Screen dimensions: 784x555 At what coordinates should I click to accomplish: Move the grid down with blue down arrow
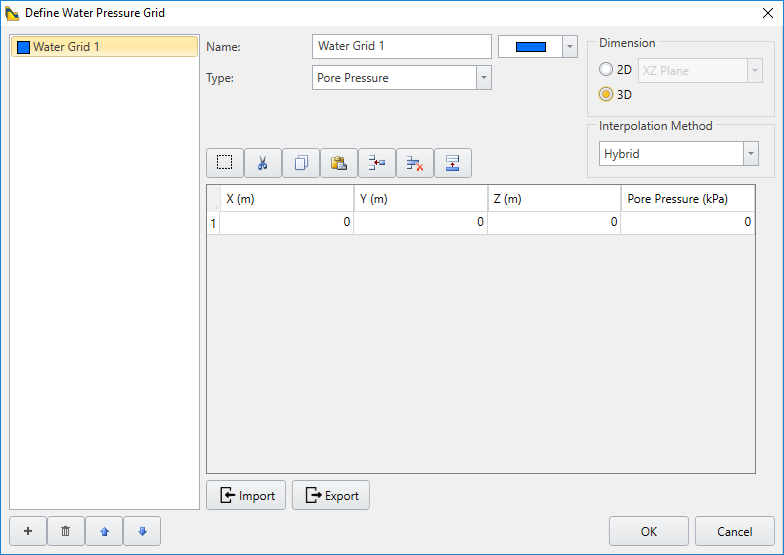tap(142, 531)
